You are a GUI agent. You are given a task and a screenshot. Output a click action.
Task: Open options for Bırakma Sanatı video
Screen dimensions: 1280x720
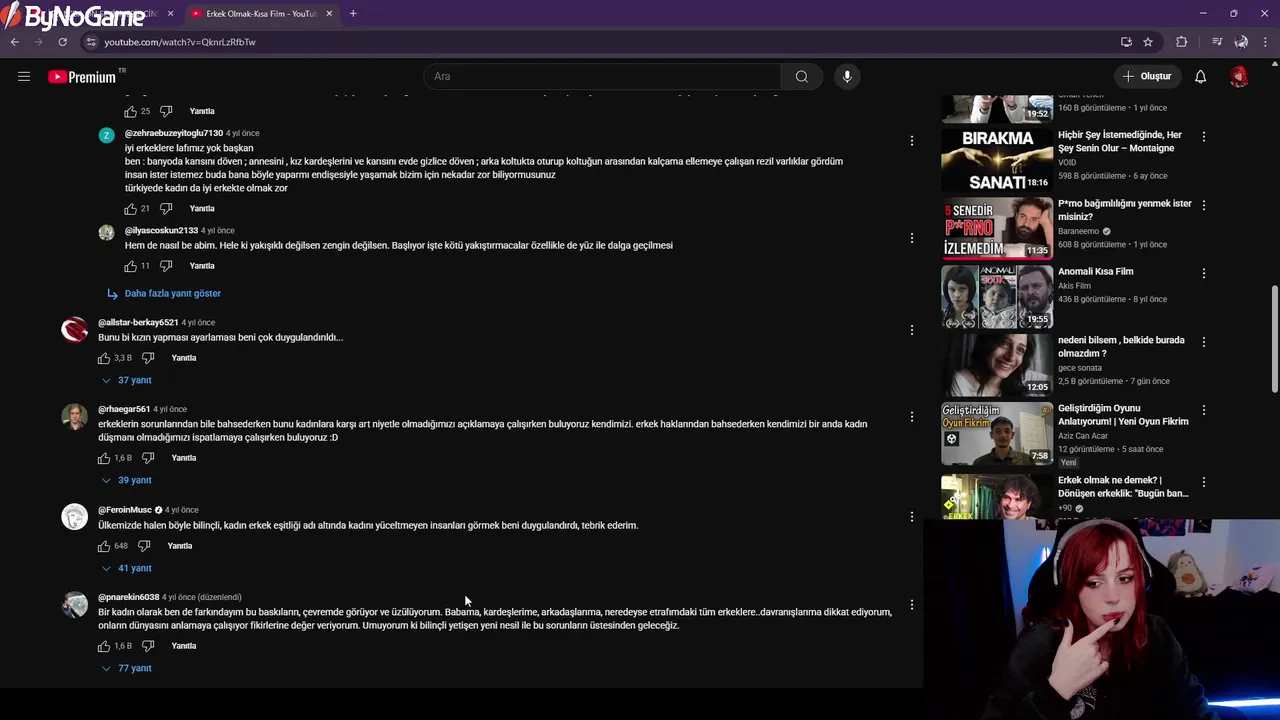tap(1204, 136)
